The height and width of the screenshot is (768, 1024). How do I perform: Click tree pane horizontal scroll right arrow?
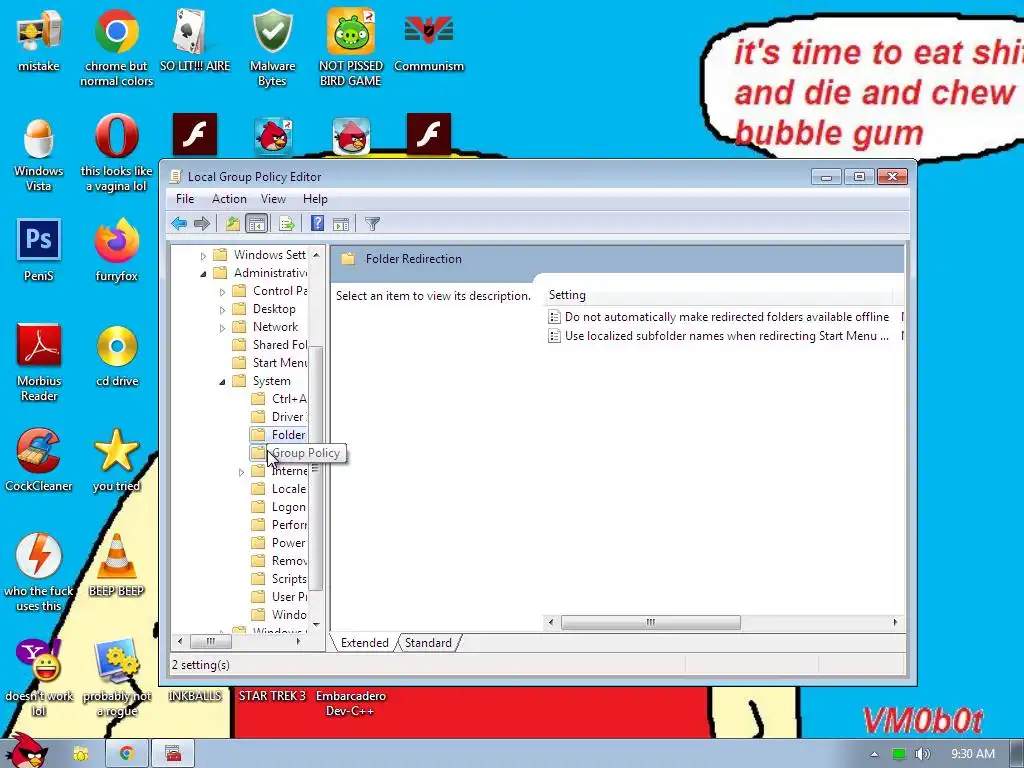tap(298, 641)
